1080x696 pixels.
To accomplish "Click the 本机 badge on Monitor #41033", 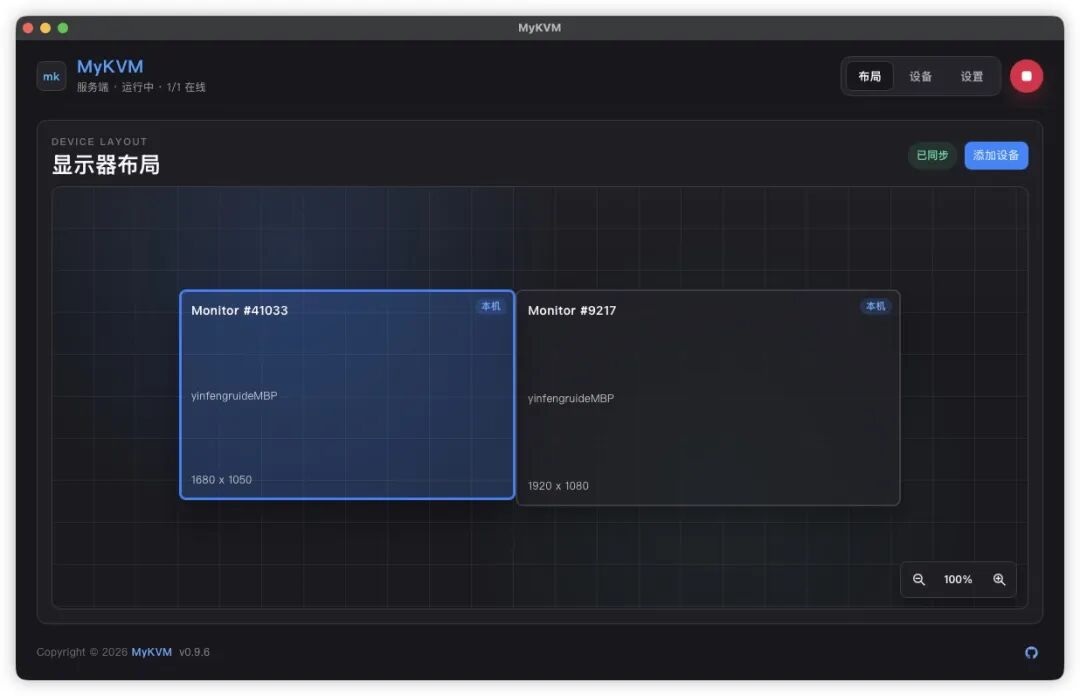I will (490, 306).
